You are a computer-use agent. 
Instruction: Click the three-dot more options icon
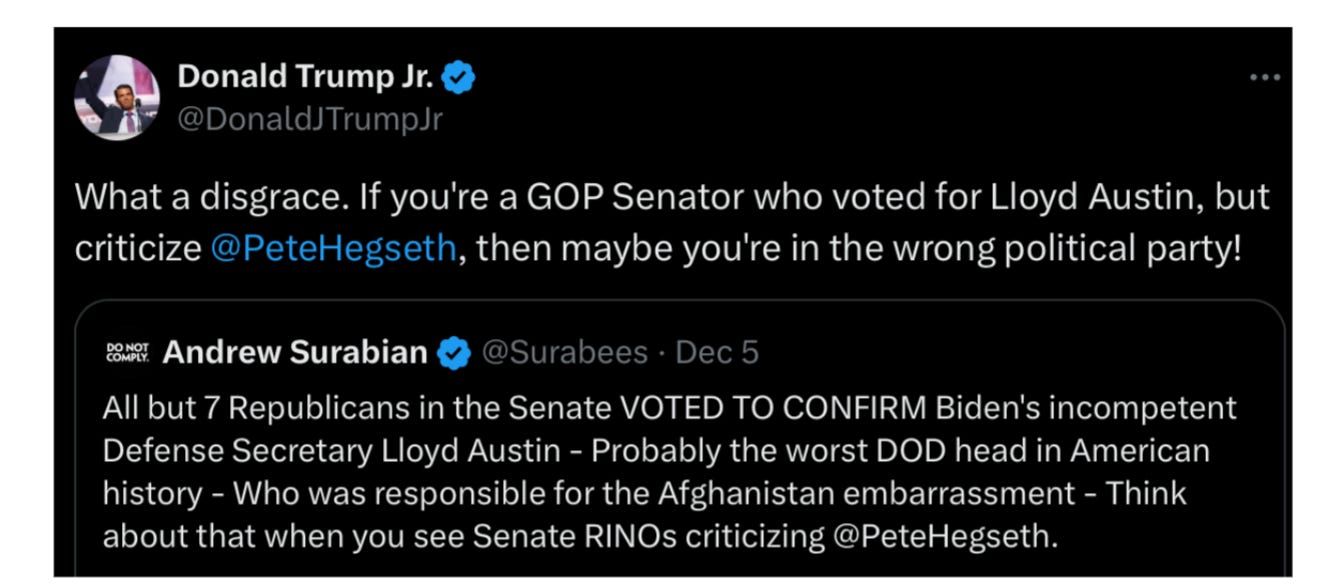1264,78
